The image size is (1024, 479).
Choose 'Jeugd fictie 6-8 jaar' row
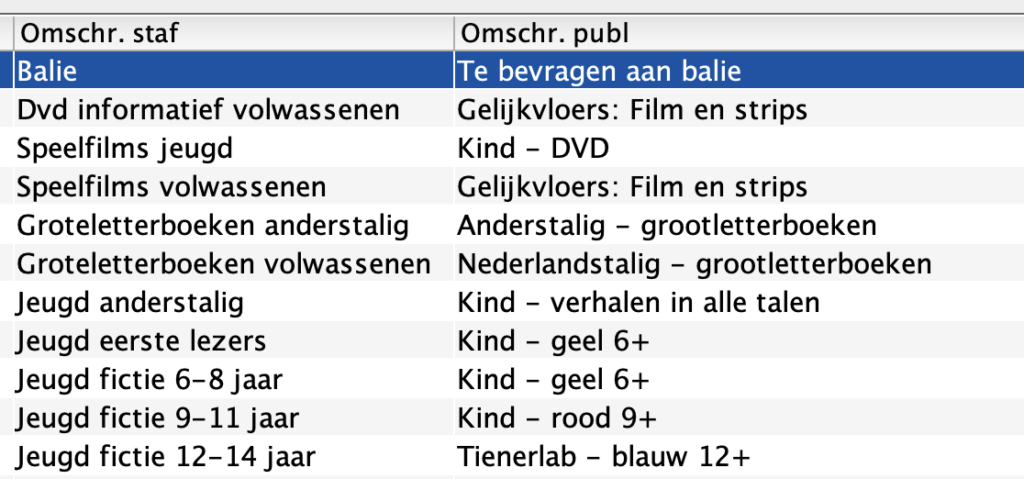[151, 381]
